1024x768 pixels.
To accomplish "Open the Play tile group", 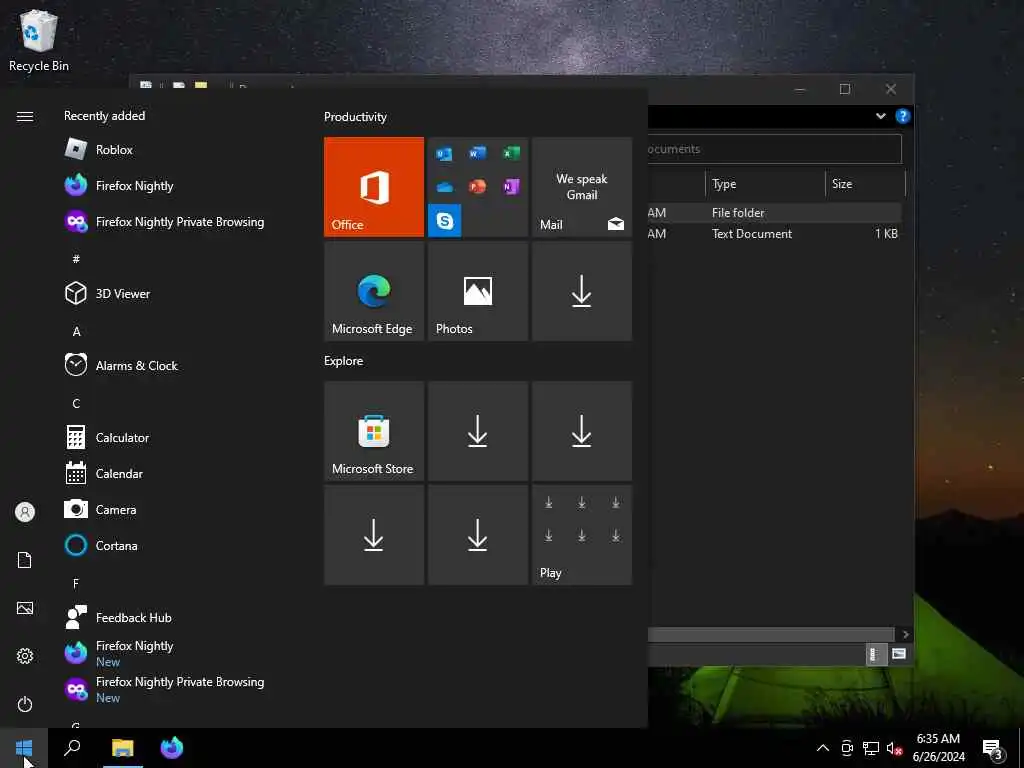I will (582, 535).
